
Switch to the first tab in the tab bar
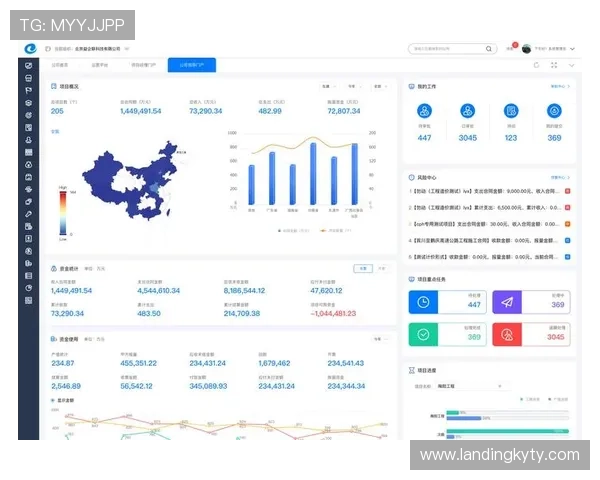(60, 65)
